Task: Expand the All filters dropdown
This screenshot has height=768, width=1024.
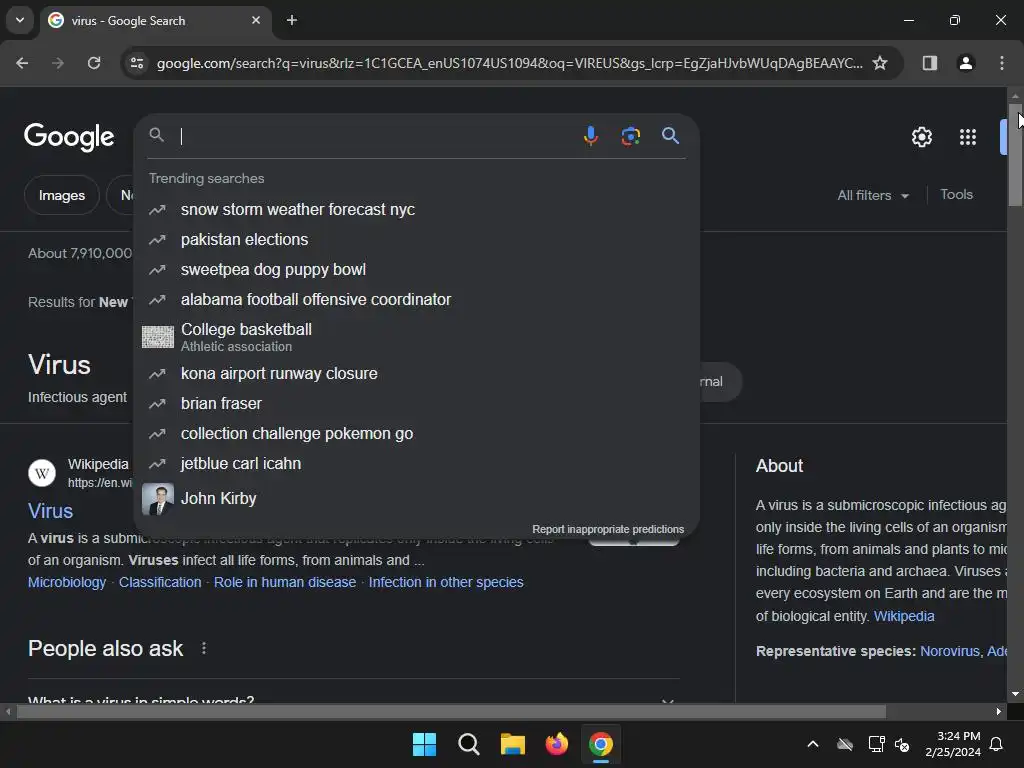Action: point(873,195)
